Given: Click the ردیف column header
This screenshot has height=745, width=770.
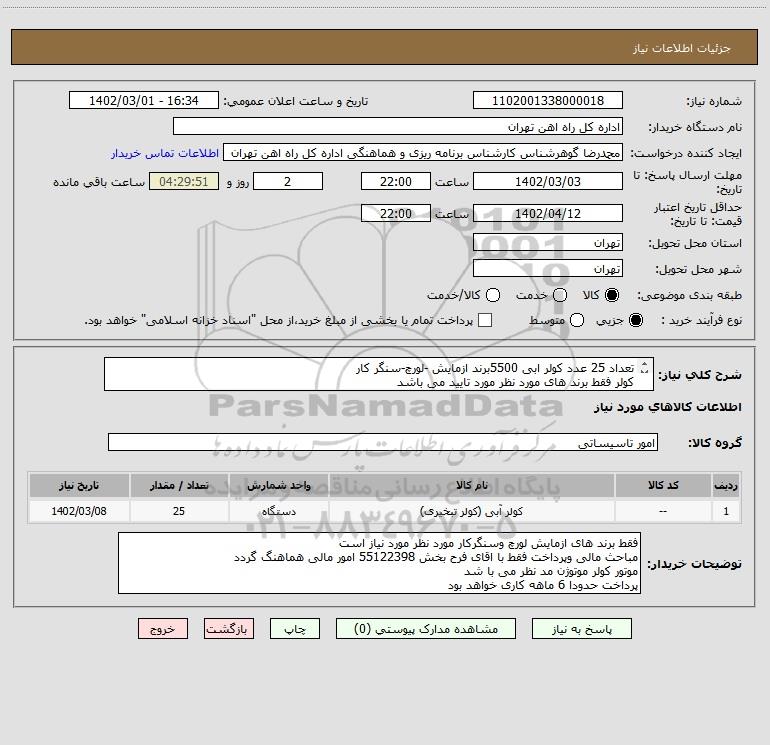Looking at the screenshot, I should pos(726,485).
